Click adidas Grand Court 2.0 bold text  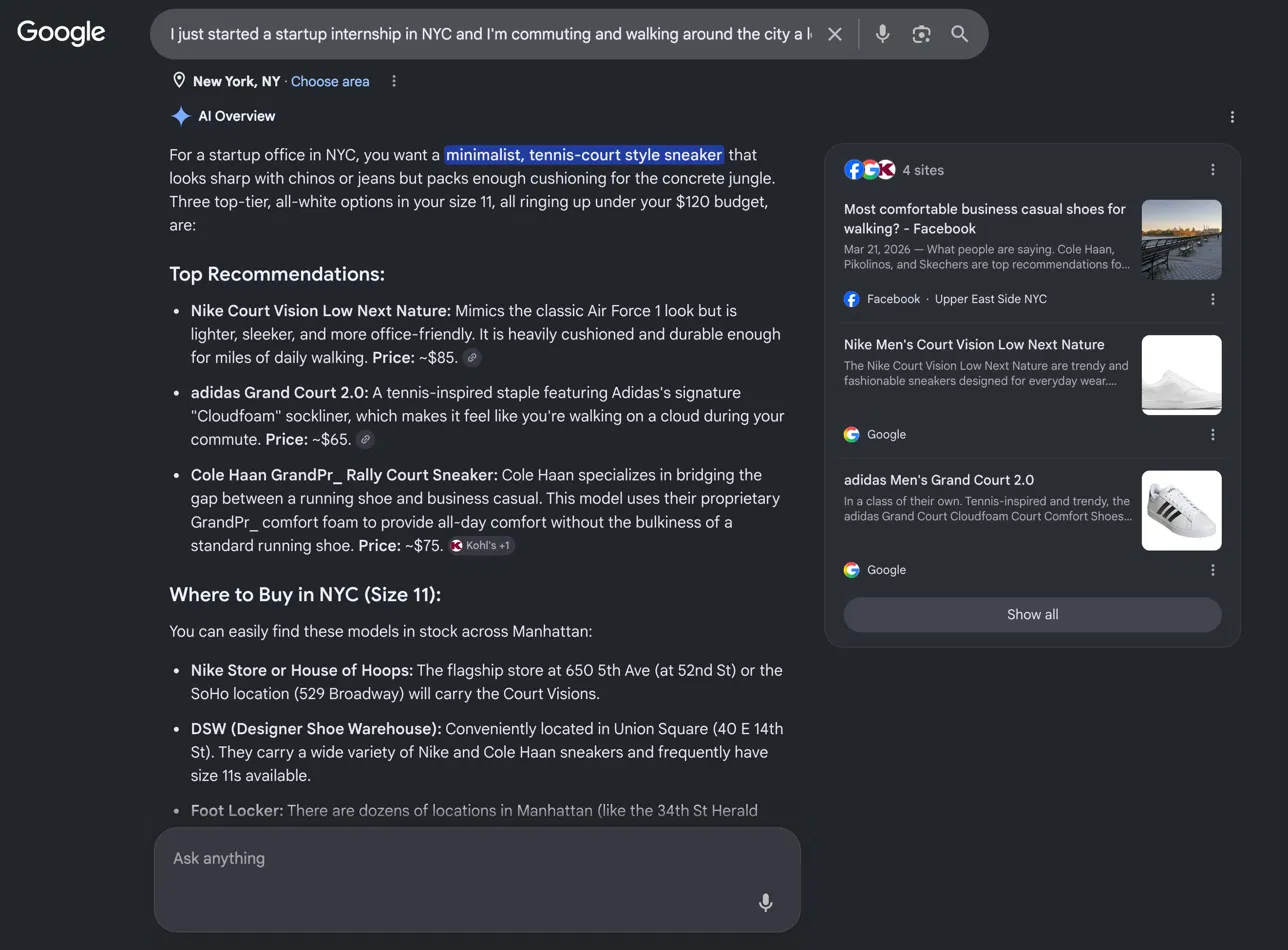tap(280, 393)
